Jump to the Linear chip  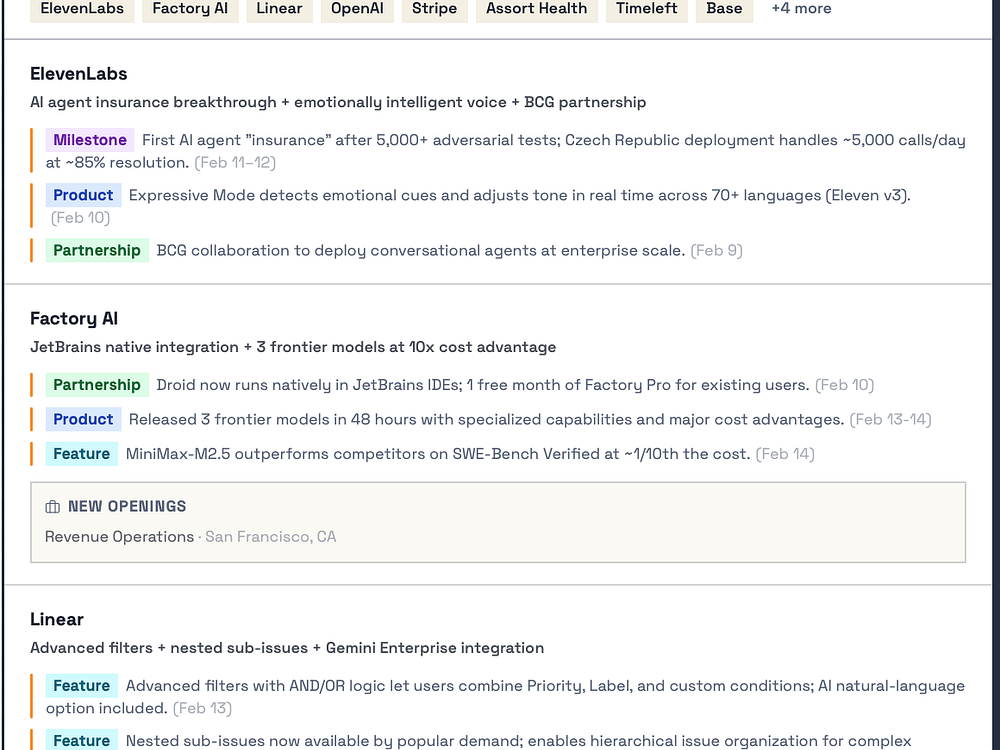click(279, 9)
